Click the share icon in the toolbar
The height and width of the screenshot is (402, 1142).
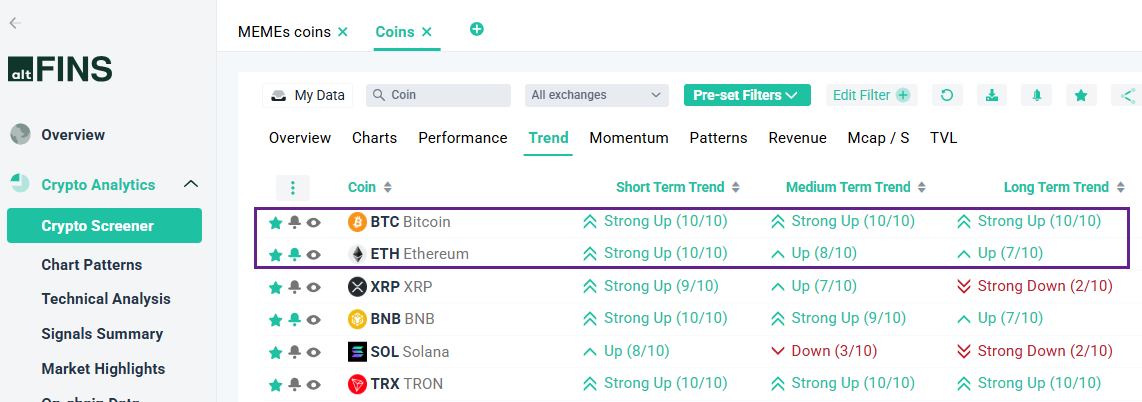(x=1127, y=95)
